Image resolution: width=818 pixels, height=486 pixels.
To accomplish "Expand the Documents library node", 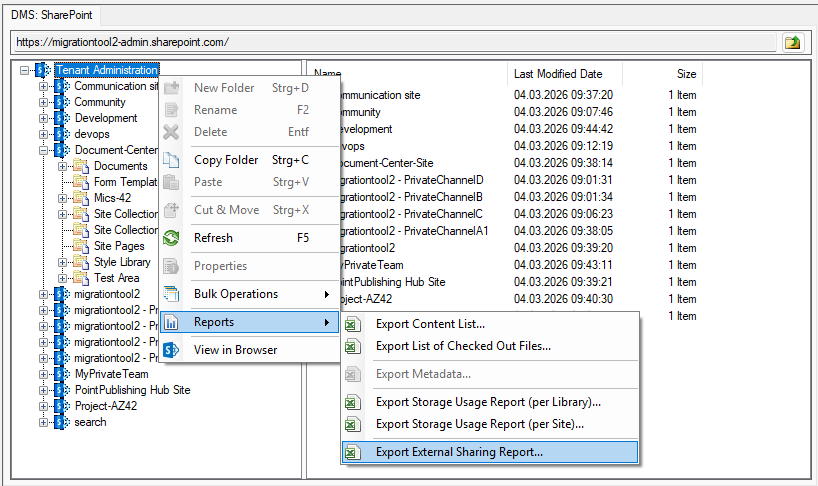I will click(63, 166).
